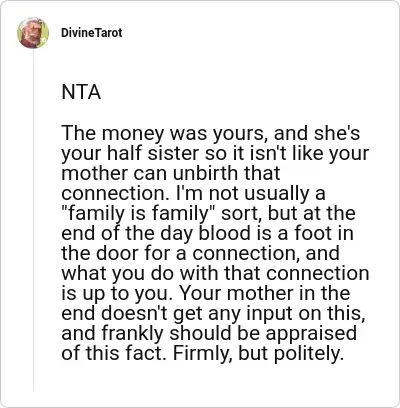Click the word "appraised" in the comment
This screenshot has width=400, height=408.
(311, 334)
